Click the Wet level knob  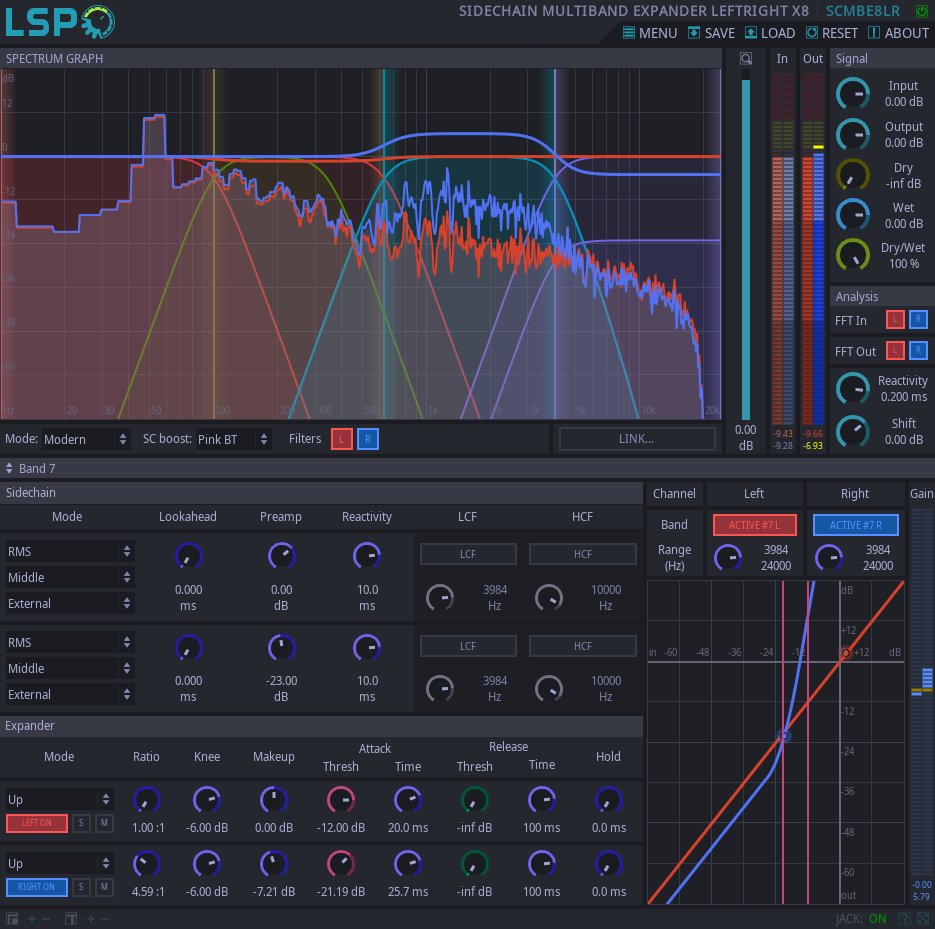click(853, 215)
